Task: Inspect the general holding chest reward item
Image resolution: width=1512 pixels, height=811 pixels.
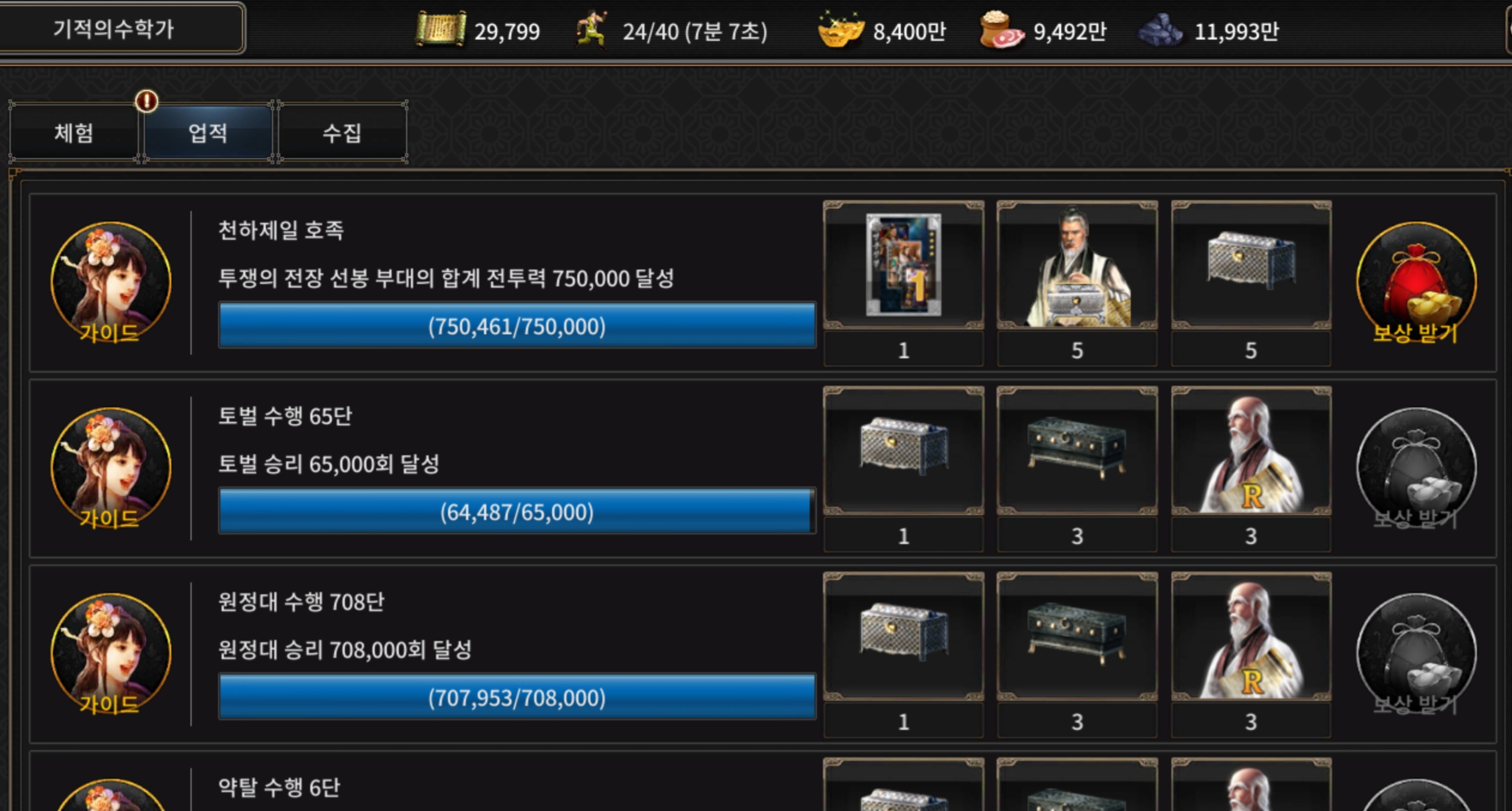Action: click(1077, 265)
